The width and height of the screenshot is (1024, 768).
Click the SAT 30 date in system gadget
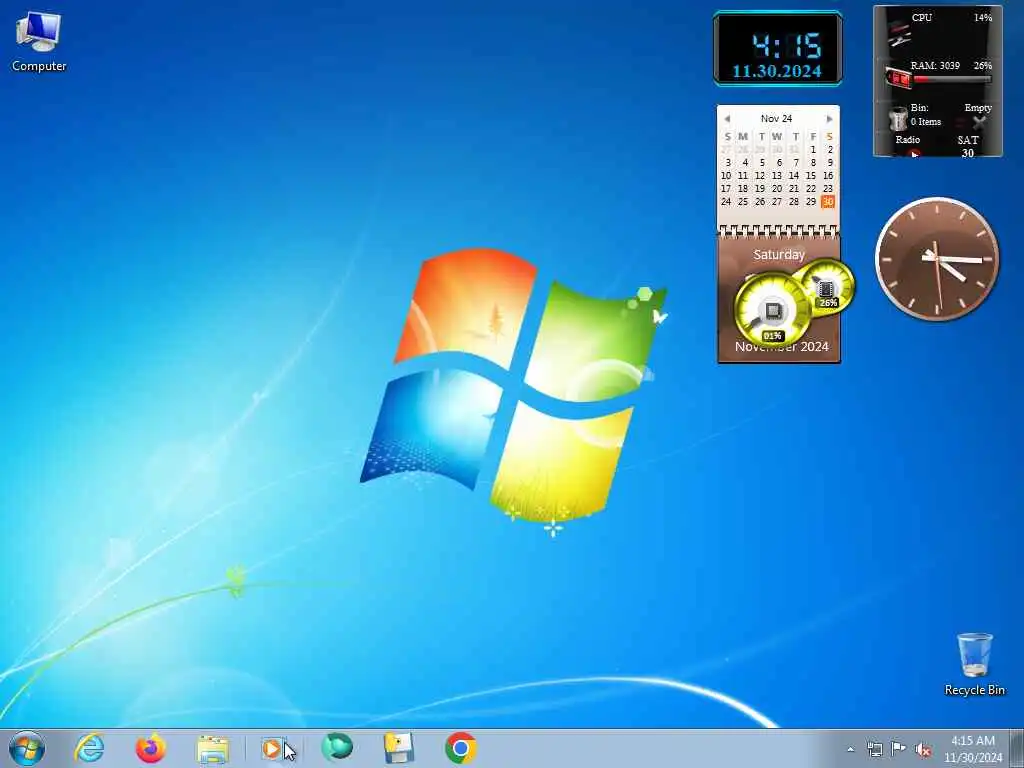coord(968,146)
